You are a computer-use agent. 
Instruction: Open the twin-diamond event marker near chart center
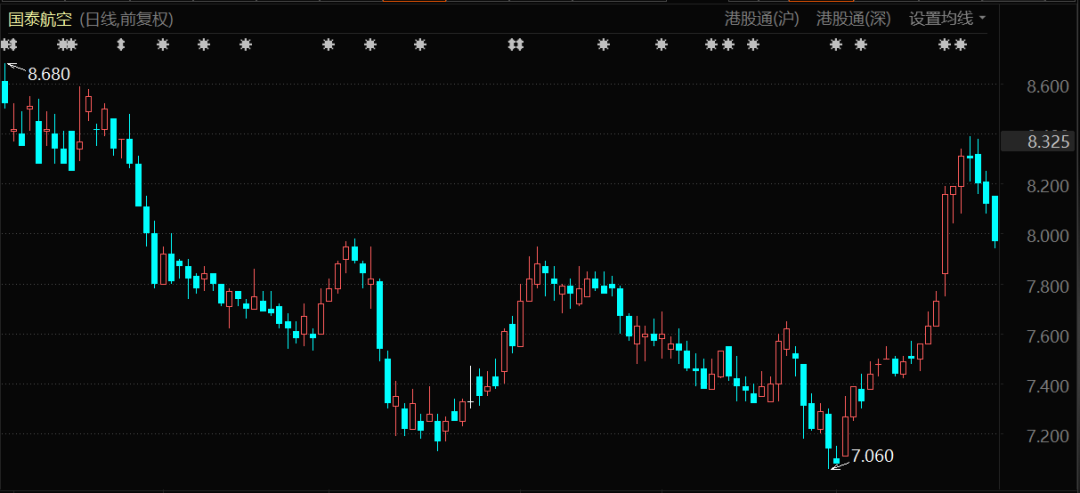click(x=516, y=45)
